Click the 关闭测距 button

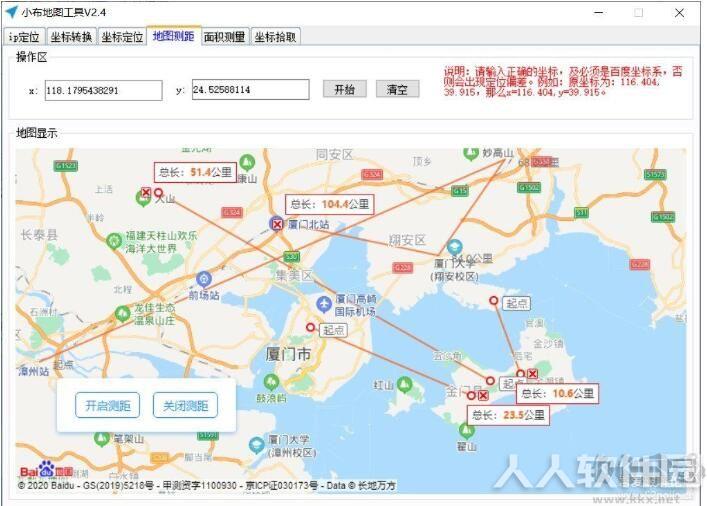185,405
